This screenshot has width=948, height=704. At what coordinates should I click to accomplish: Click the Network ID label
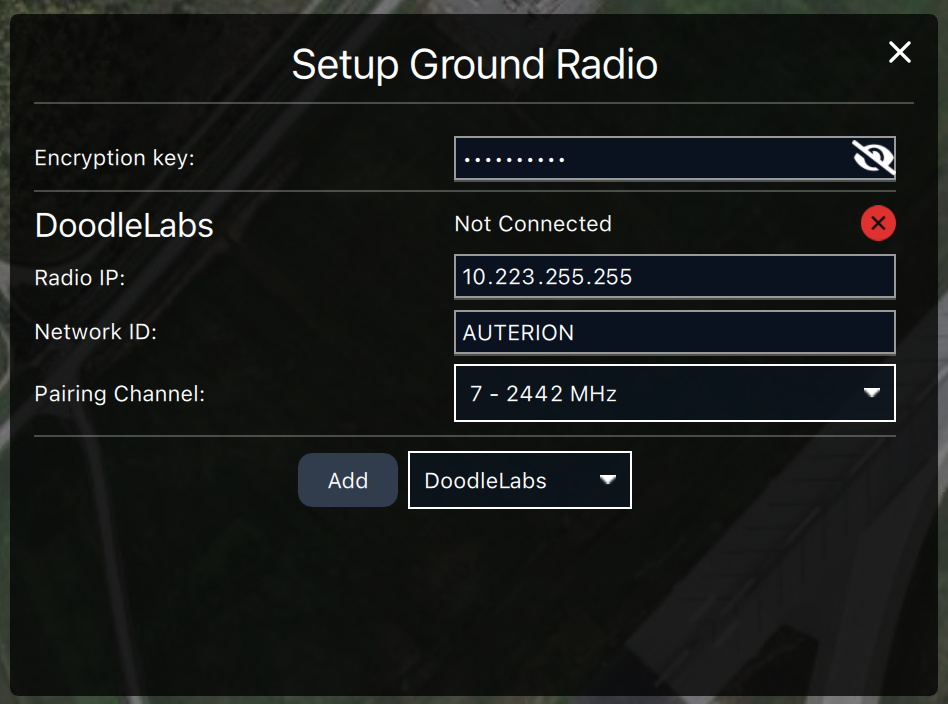pos(96,332)
